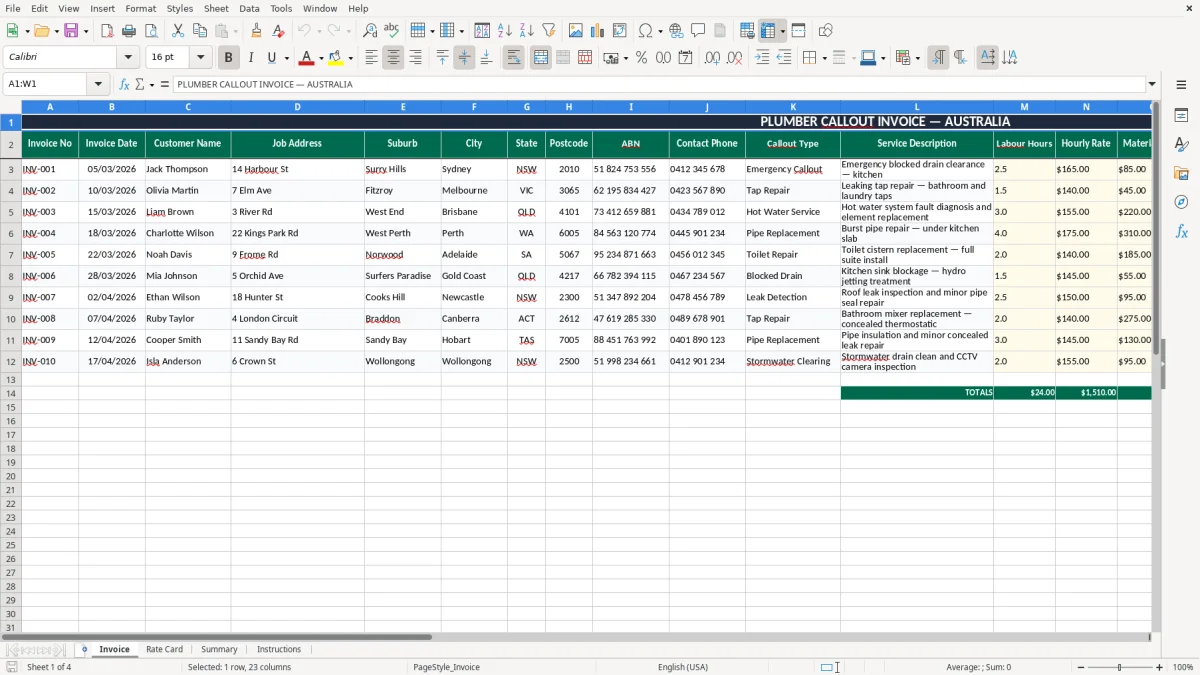This screenshot has width=1200, height=675.
Task: Align cell text right
Action: 415,58
